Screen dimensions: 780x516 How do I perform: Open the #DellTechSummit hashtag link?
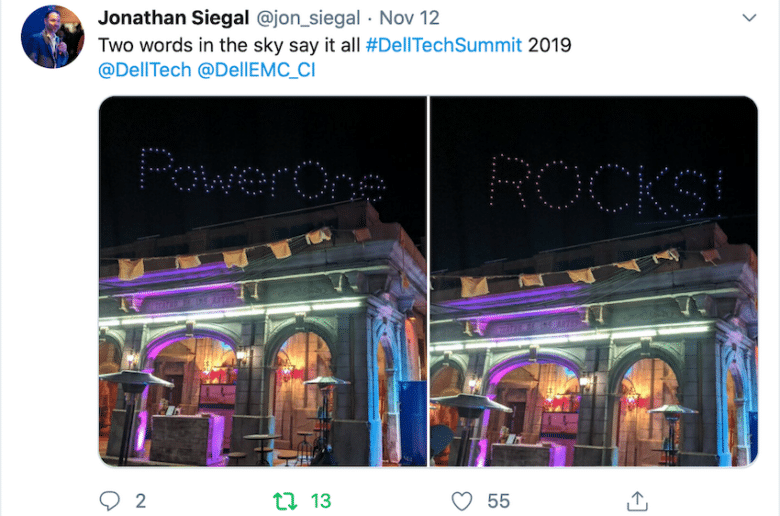coord(444,45)
